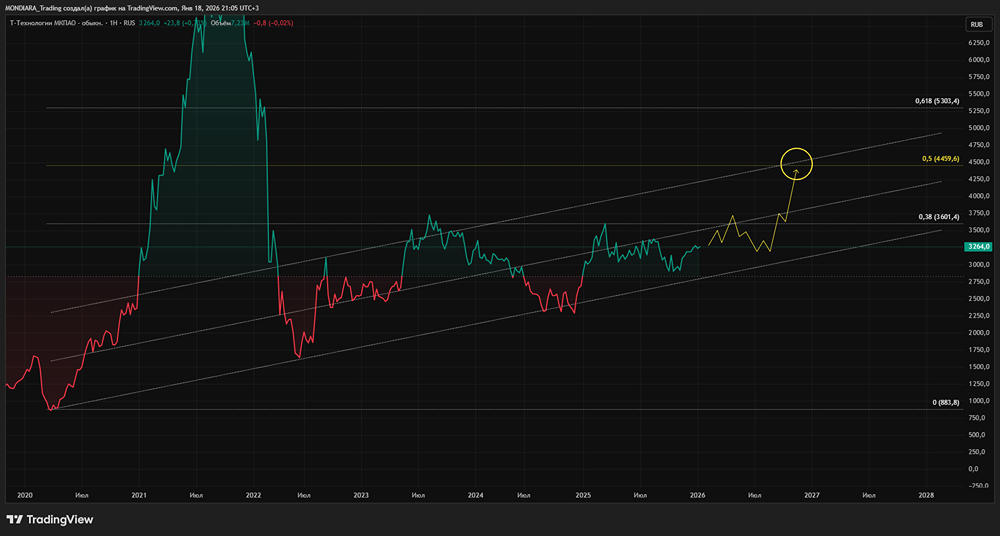Click the 2026 label on time axis

click(697, 494)
